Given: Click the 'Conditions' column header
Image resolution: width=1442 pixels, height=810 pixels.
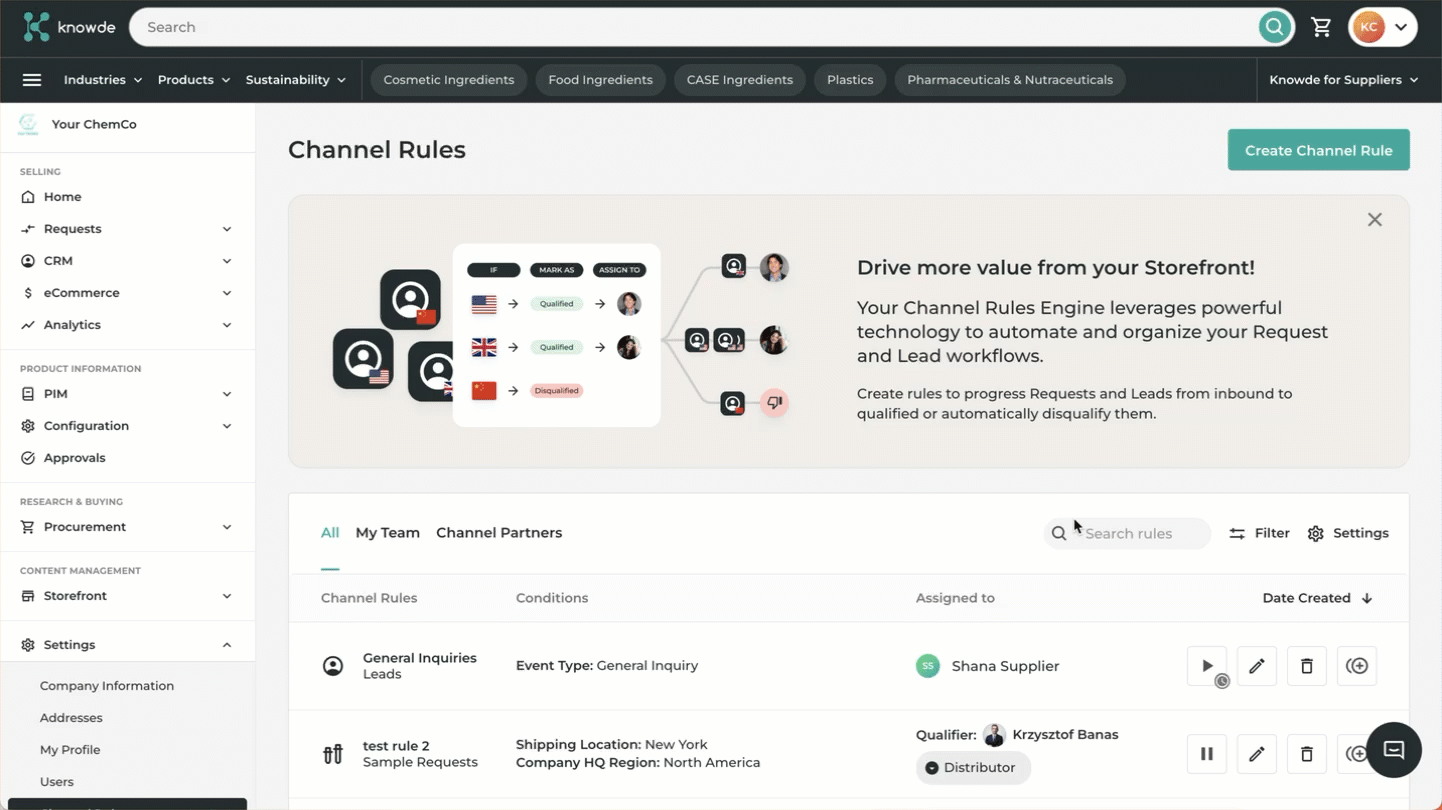Looking at the screenshot, I should 552,598.
